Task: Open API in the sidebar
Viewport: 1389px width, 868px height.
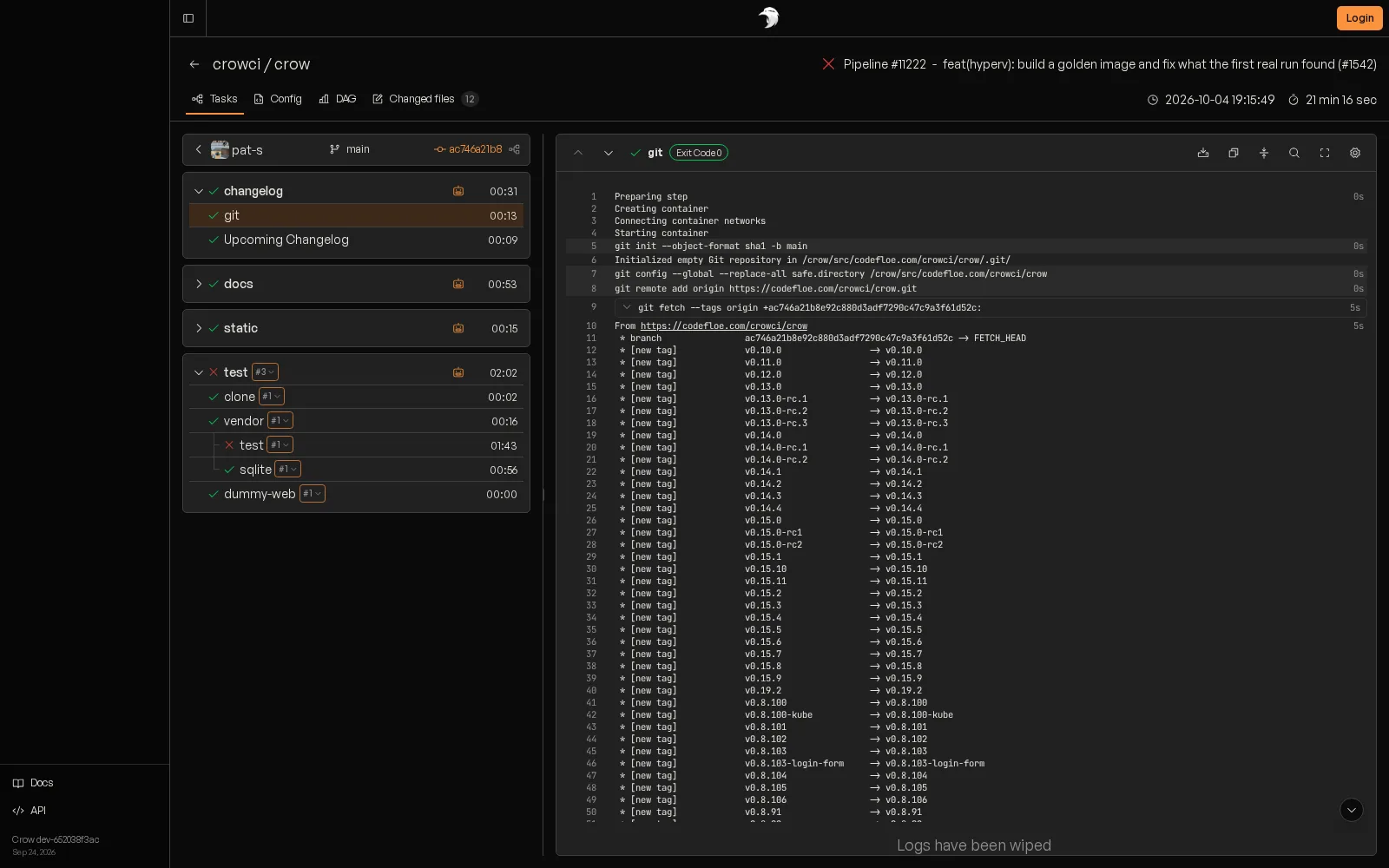Action: [30, 811]
